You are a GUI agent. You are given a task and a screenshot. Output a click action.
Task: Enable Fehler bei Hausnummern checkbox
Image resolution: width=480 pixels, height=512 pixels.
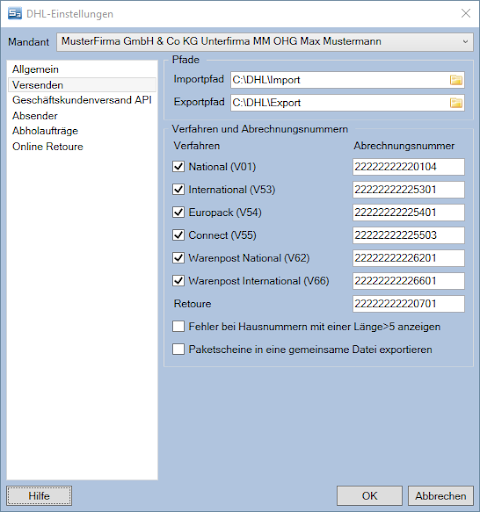click(178, 326)
